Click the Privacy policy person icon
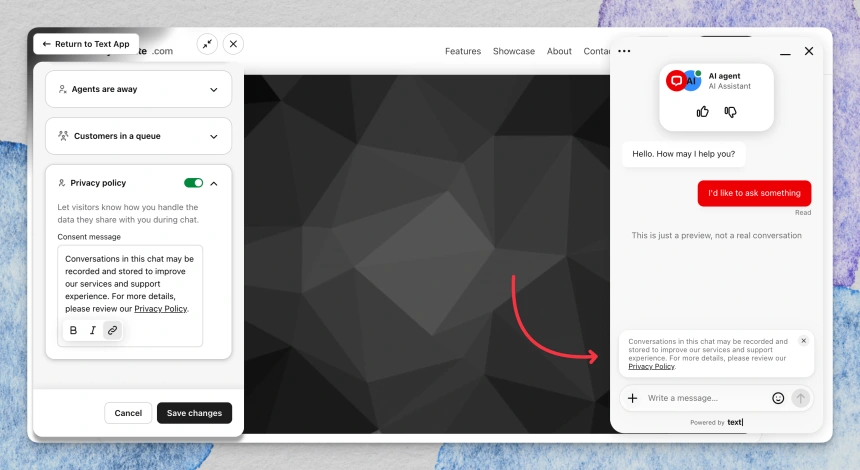 (x=61, y=183)
